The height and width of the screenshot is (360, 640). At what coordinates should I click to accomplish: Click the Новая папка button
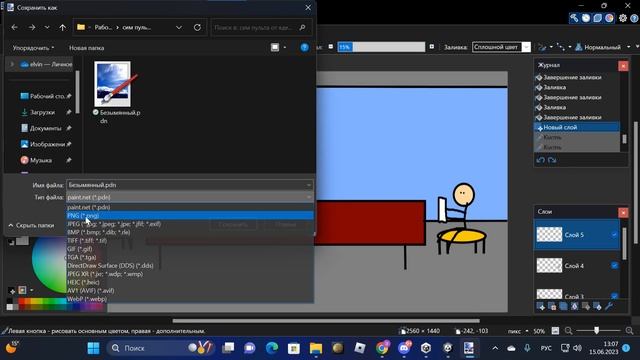[x=87, y=48]
